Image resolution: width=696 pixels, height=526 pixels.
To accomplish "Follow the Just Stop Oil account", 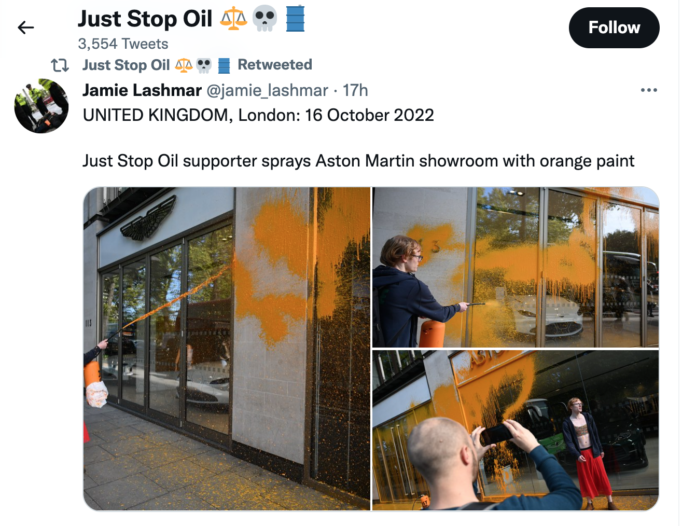I will (x=614, y=28).
